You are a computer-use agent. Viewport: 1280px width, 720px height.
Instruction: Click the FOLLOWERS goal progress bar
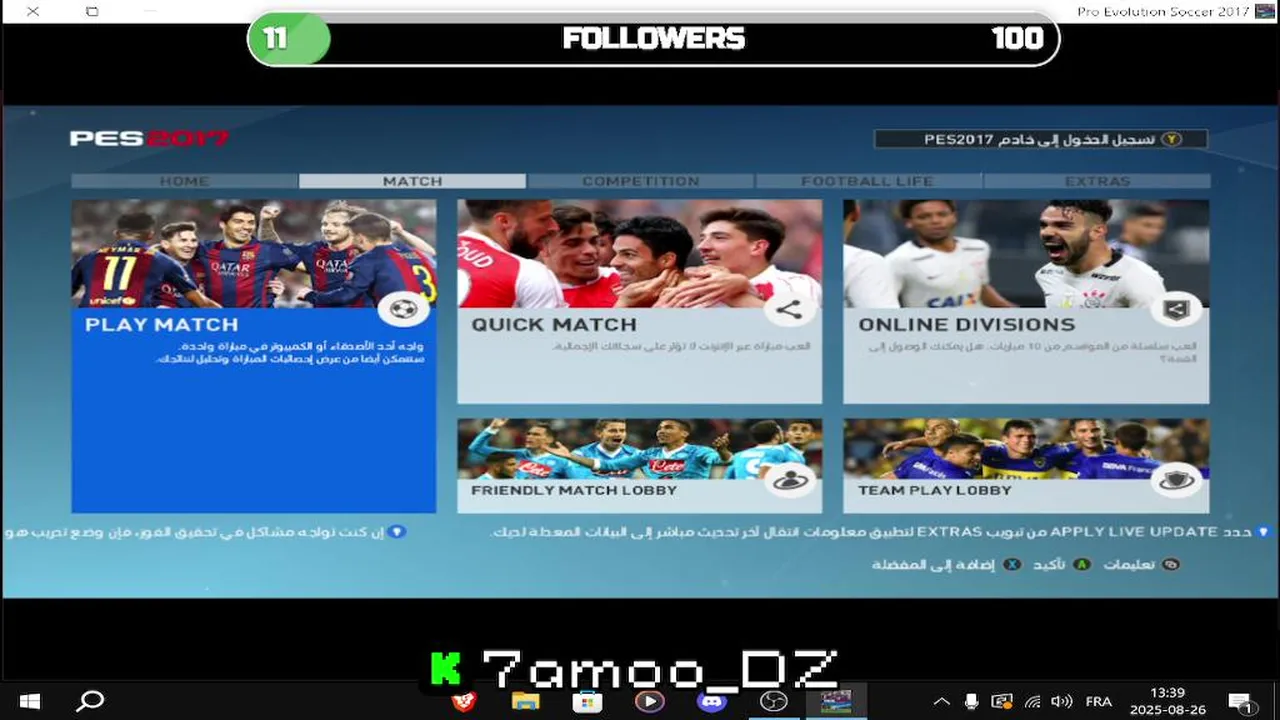(x=653, y=39)
